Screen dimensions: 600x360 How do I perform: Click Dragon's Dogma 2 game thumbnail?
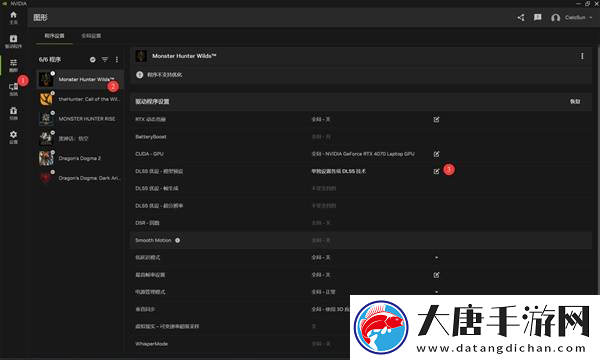point(46,158)
